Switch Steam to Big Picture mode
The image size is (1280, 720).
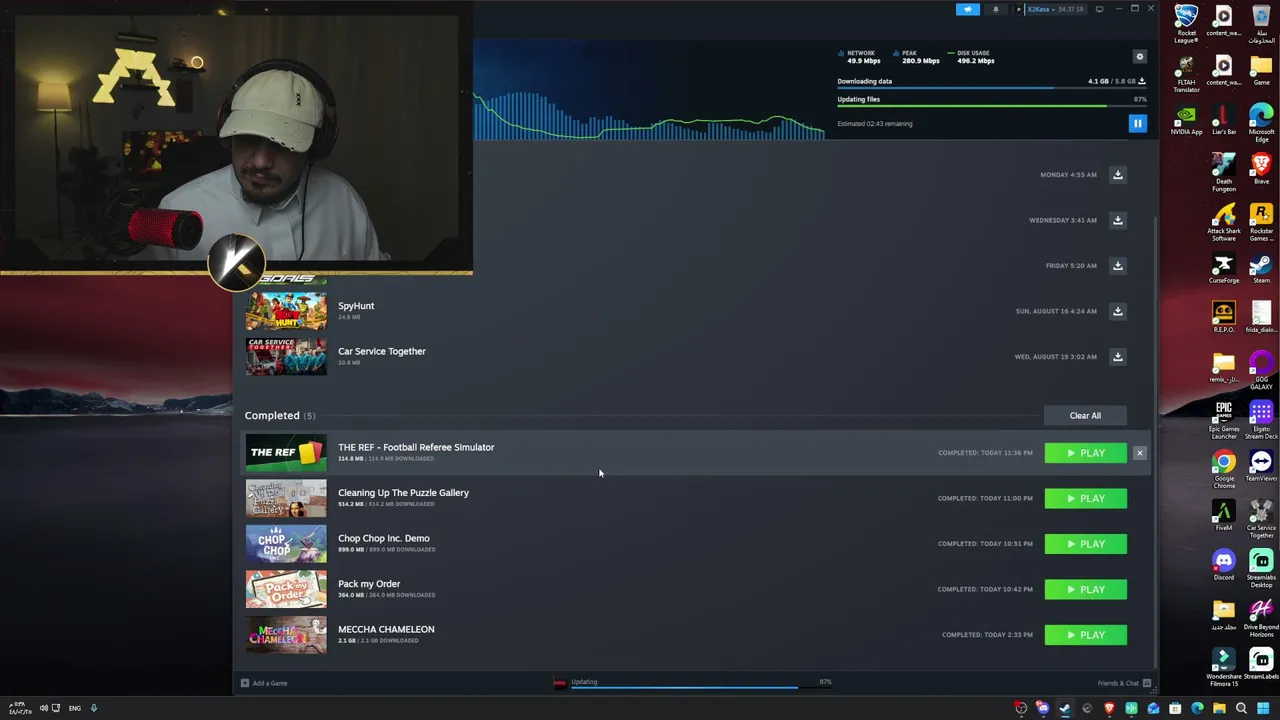pyautogui.click(x=1099, y=9)
